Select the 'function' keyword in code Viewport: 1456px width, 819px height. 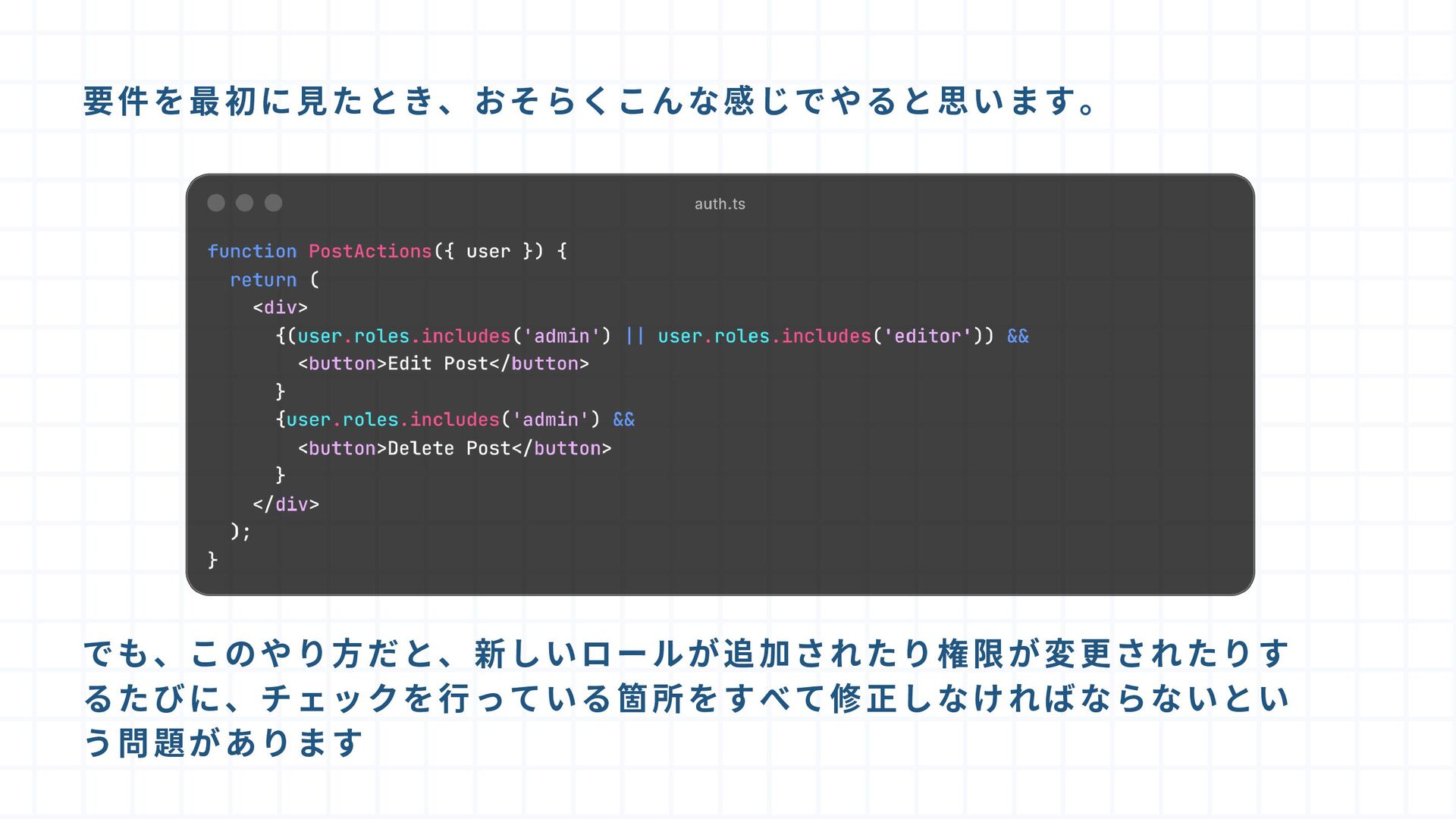253,251
